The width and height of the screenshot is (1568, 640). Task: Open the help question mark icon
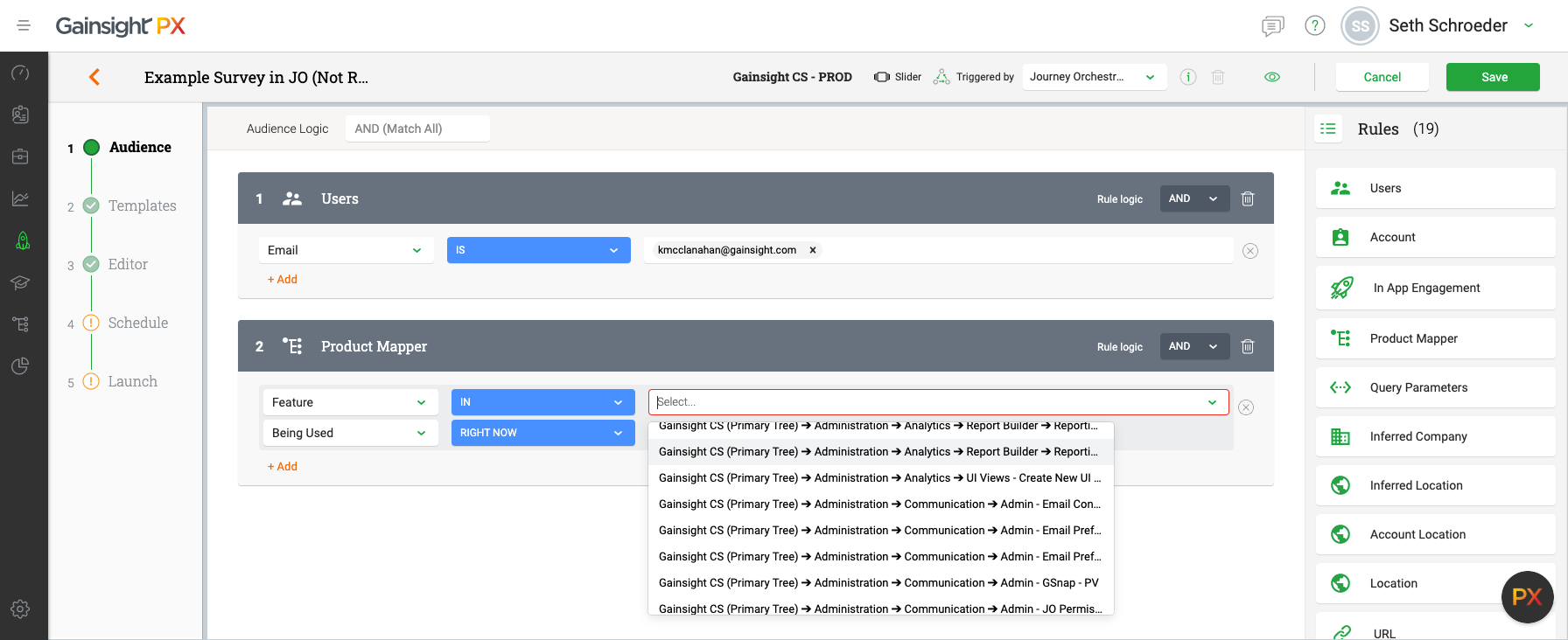[1314, 25]
